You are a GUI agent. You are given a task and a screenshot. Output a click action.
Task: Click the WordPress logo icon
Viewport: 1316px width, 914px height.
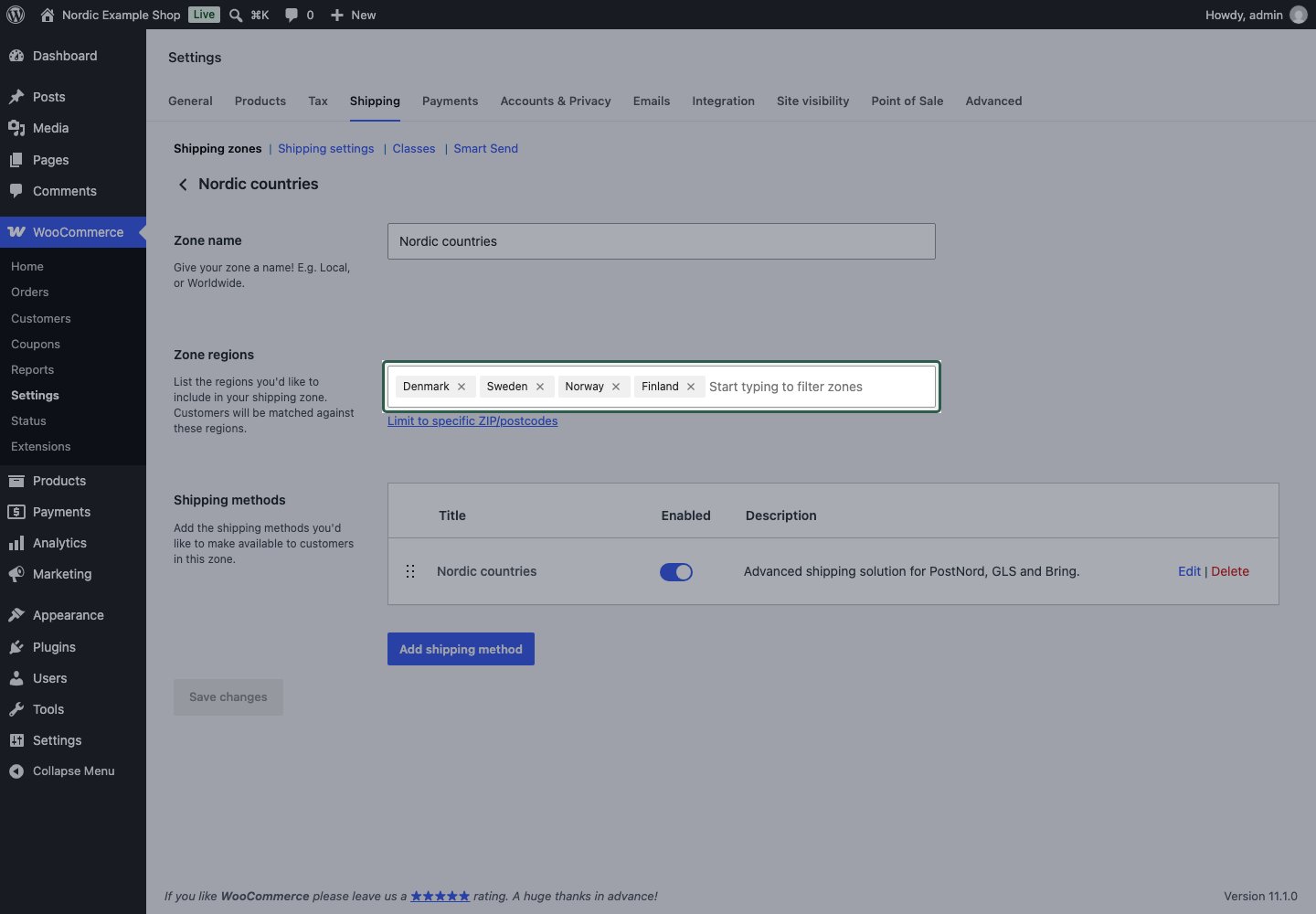pos(16,15)
